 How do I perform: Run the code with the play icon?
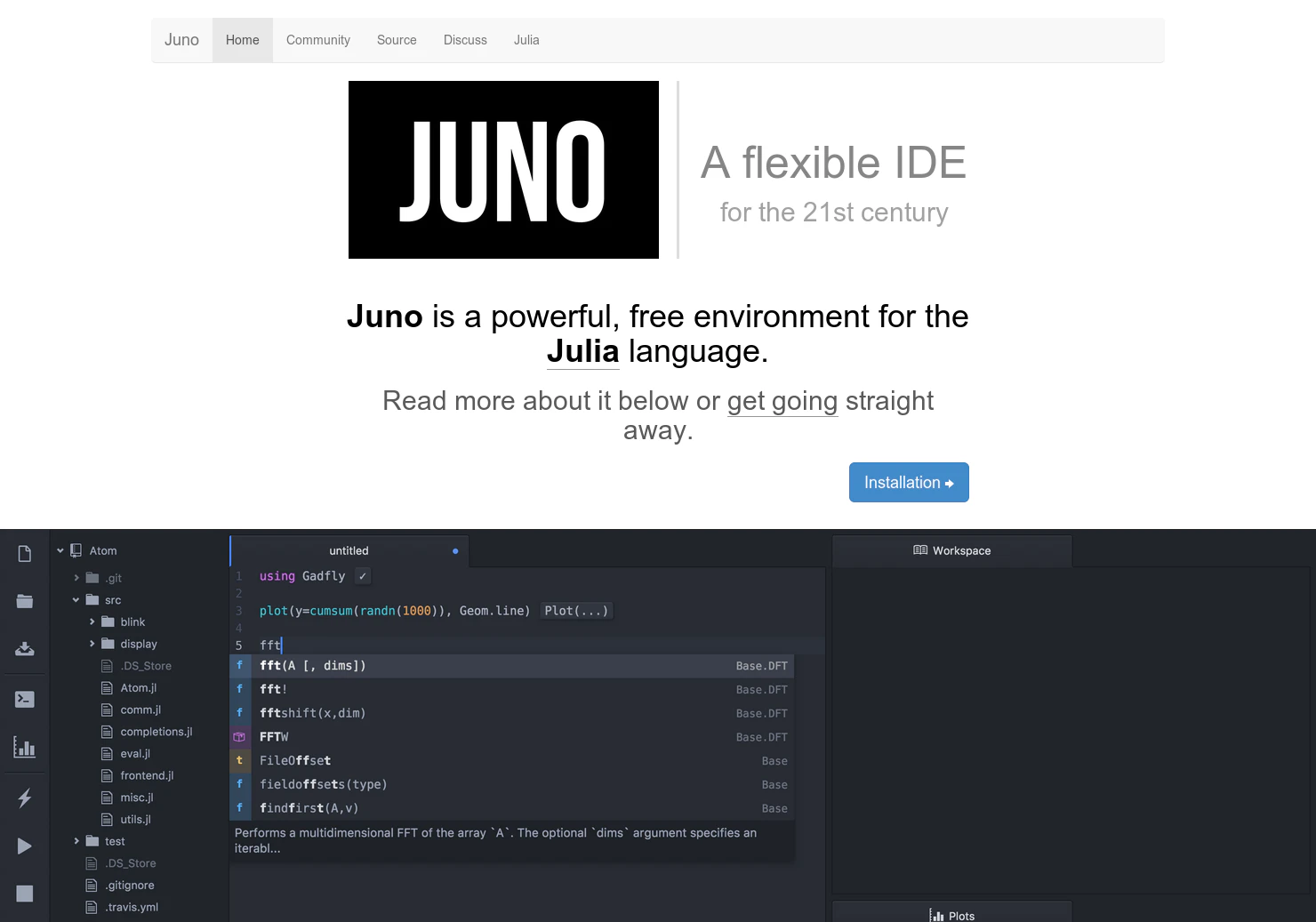[24, 846]
